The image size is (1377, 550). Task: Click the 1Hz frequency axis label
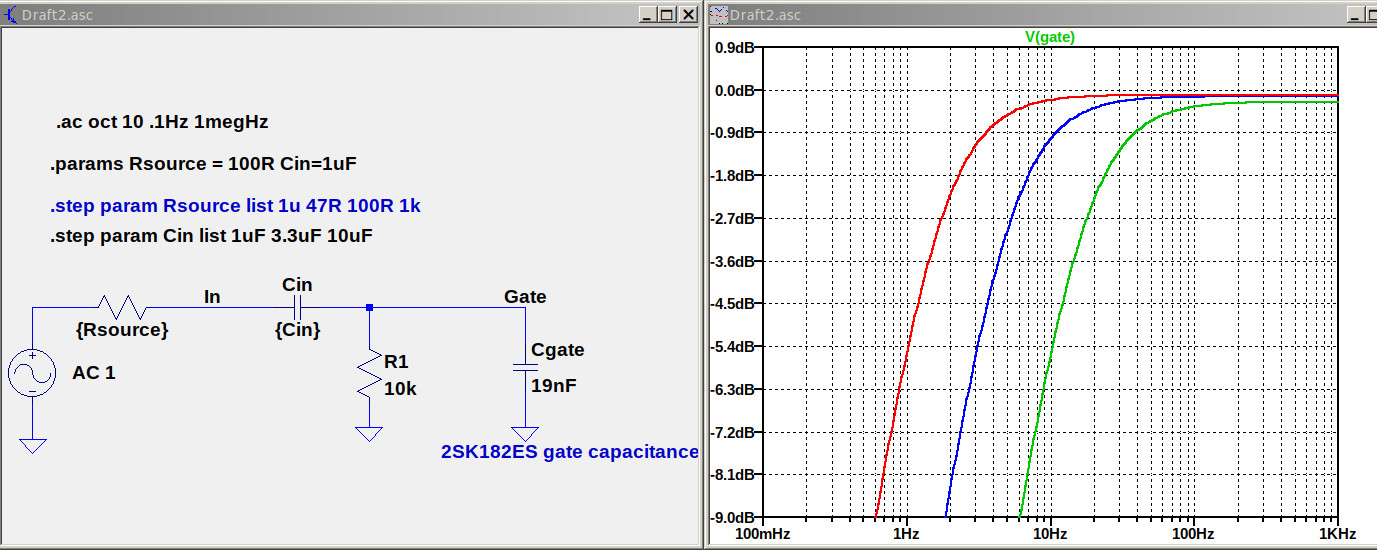[x=906, y=535]
